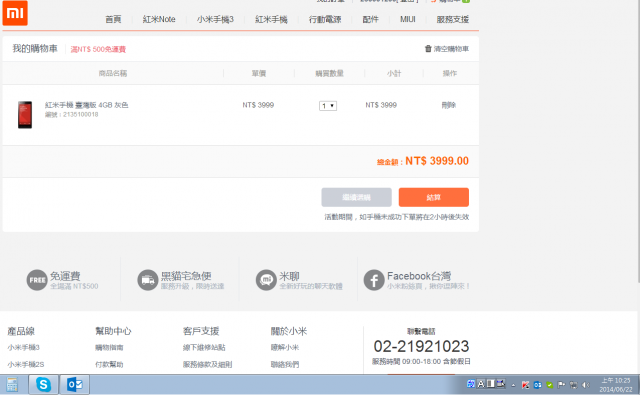Click the 我的購物車 heading
Viewport: 640px width, 395px height.
35,49
